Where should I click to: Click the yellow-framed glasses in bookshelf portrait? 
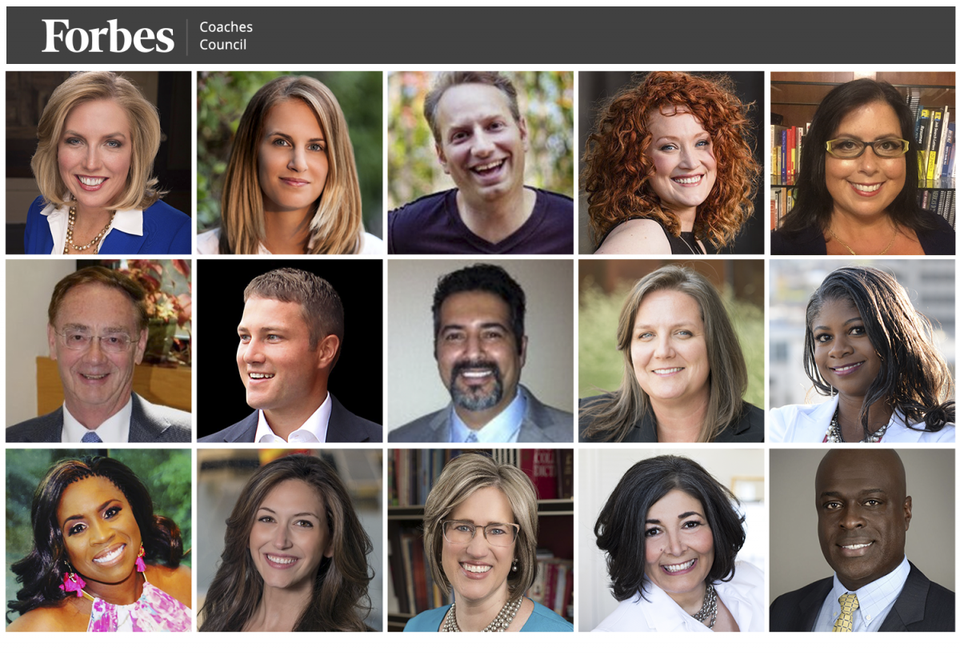point(867,147)
